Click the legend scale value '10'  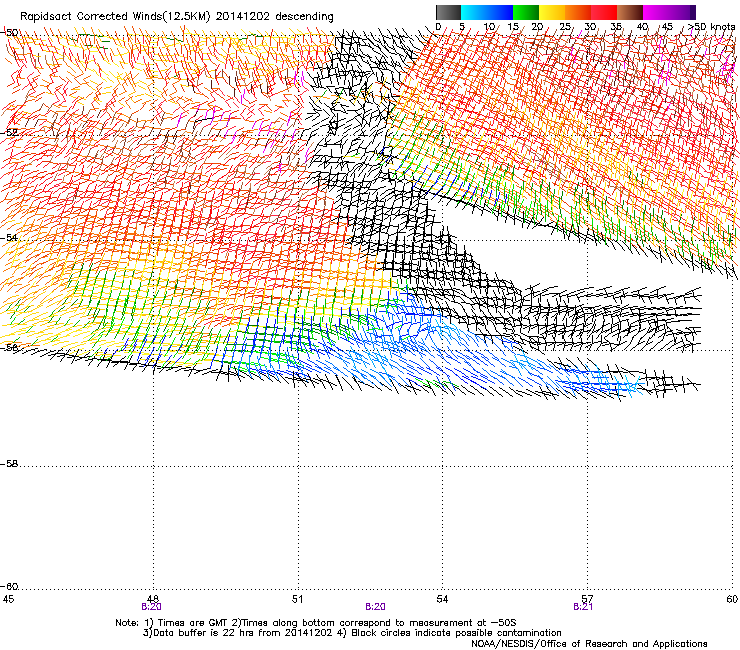tap(489, 27)
